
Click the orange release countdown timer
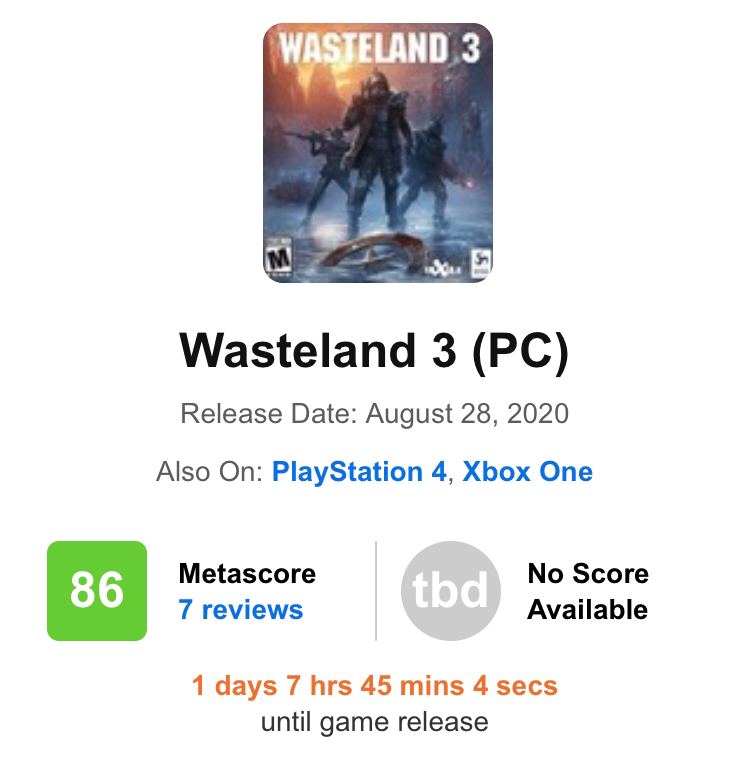pyautogui.click(x=374, y=686)
